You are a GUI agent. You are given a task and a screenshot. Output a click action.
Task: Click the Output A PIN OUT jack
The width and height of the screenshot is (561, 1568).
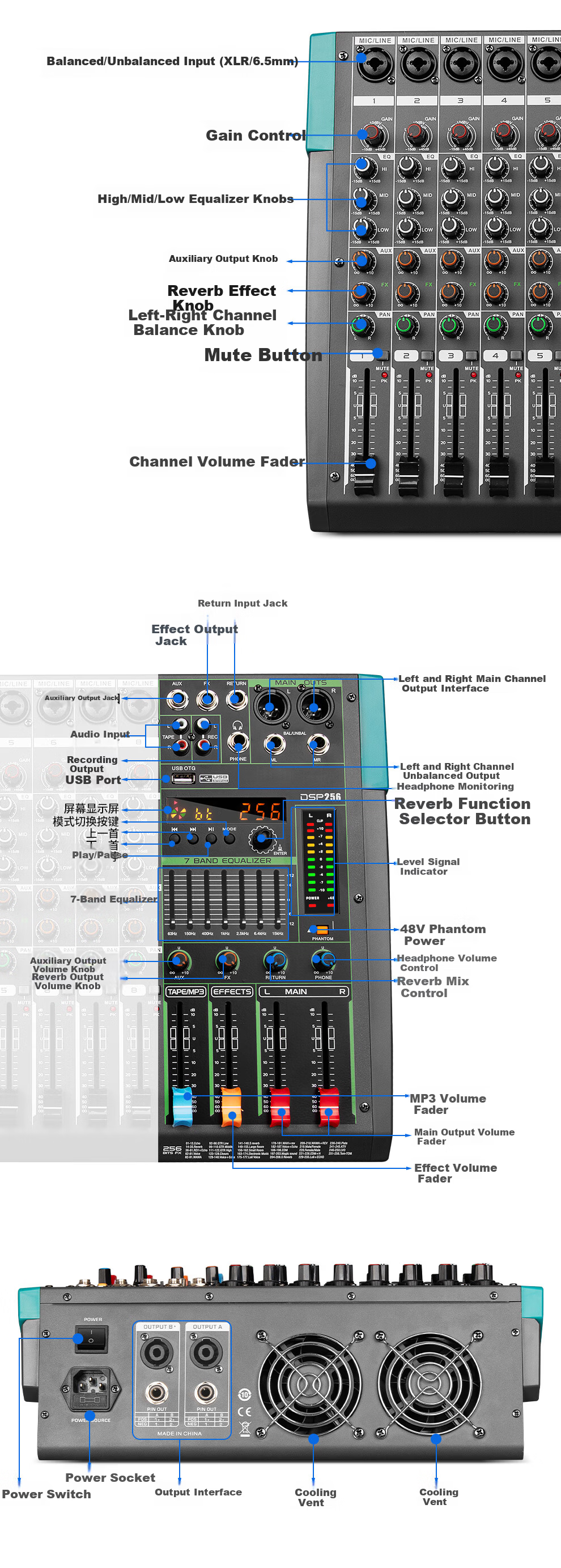point(206,1392)
